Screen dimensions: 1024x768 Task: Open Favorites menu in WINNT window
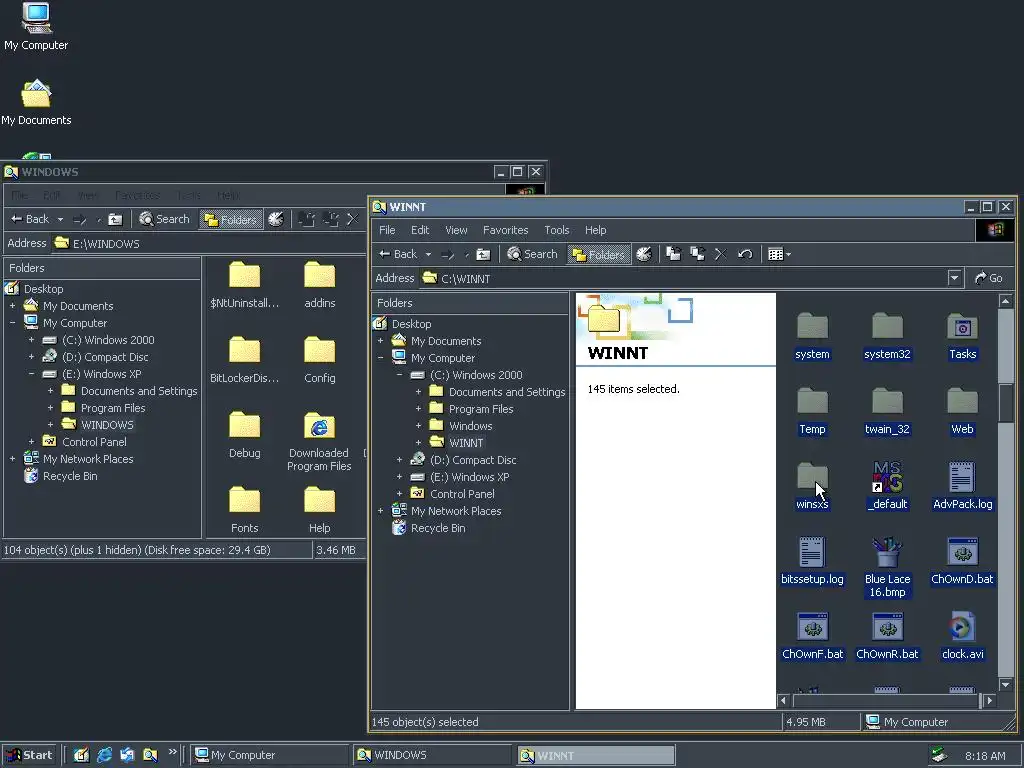click(x=505, y=230)
